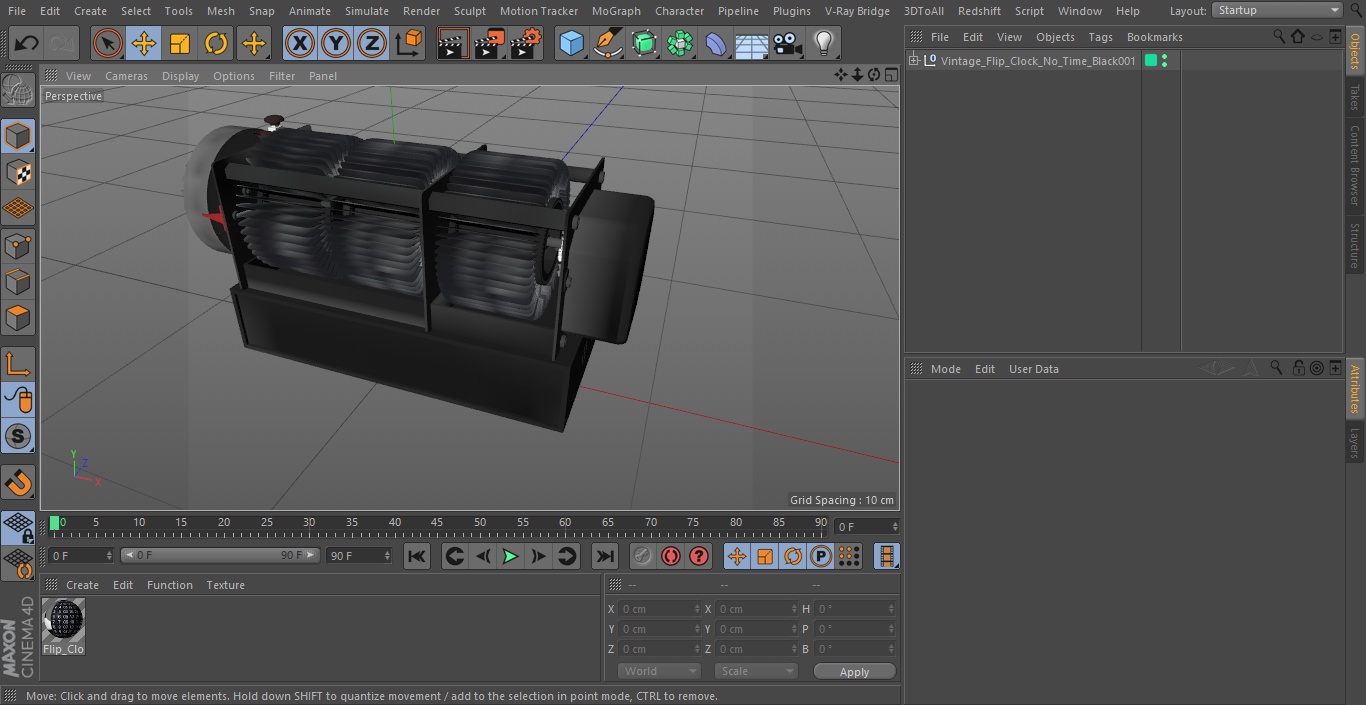Switch to Texture mode checker icon
Screen dimensions: 1366x705
click(18, 172)
